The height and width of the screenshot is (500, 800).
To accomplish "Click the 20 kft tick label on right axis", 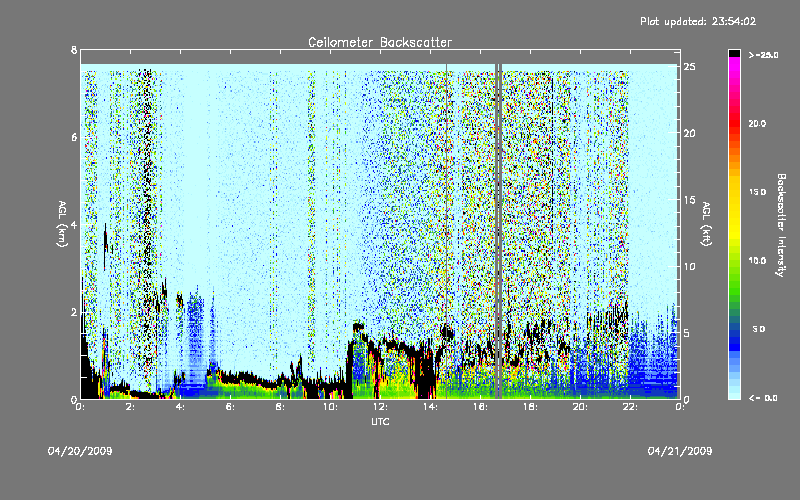I will coord(689,133).
